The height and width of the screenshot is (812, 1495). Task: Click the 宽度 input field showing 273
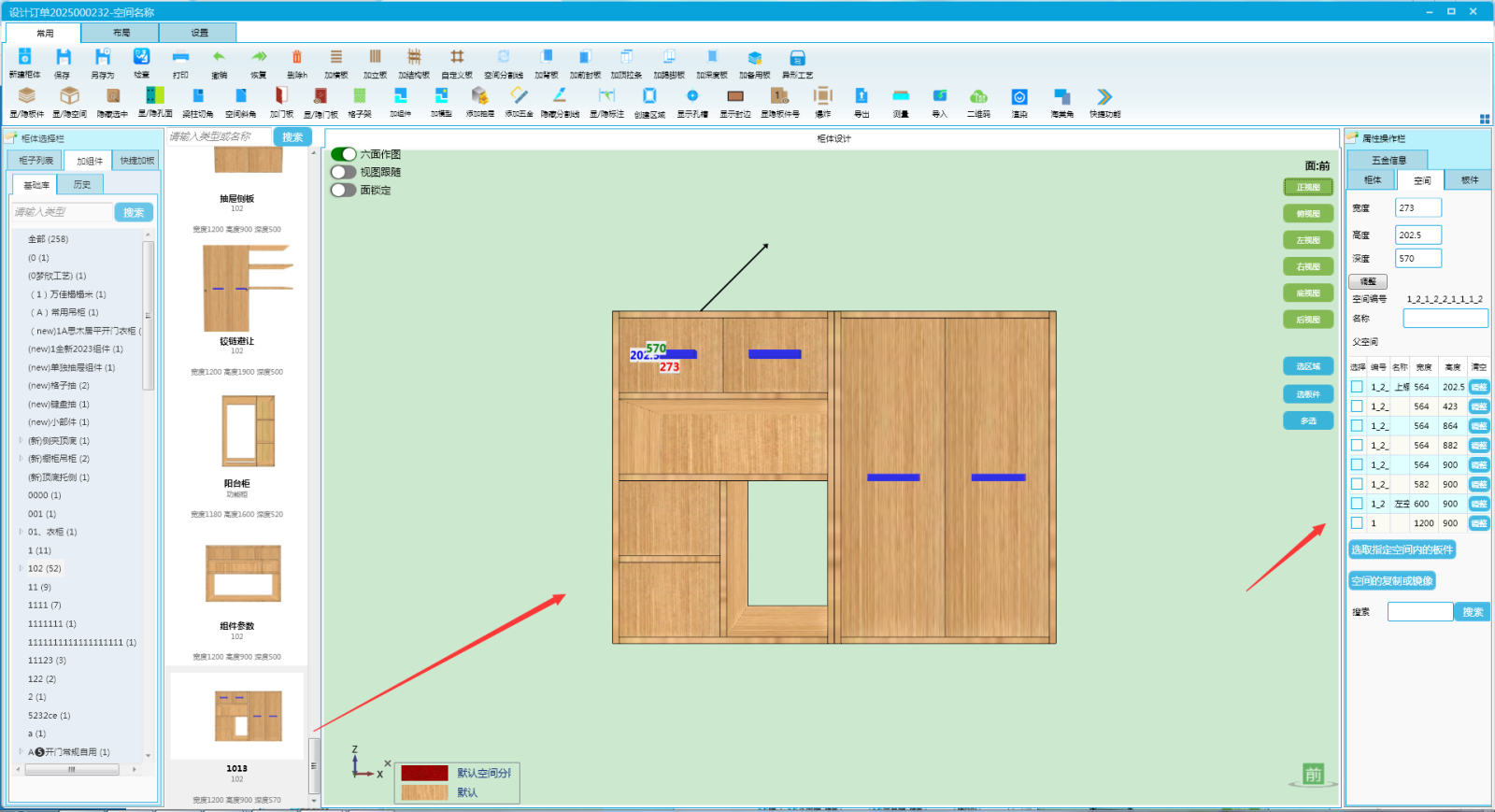point(1417,208)
